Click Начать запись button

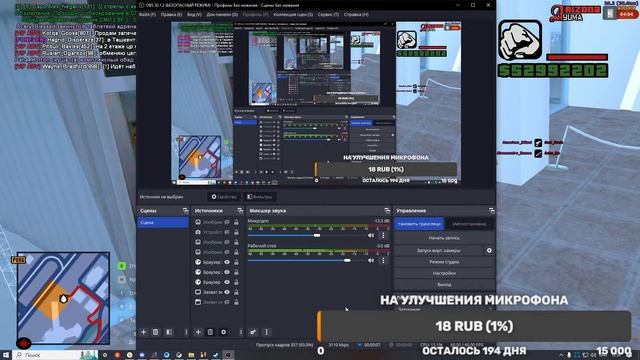[x=444, y=238]
